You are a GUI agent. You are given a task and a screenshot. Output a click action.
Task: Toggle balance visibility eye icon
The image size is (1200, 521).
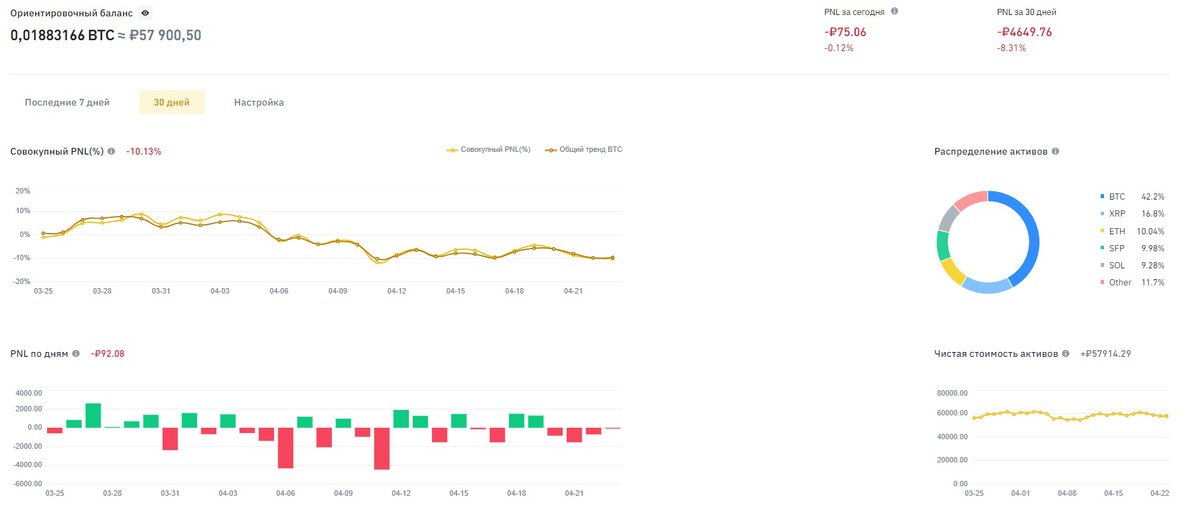[x=145, y=13]
